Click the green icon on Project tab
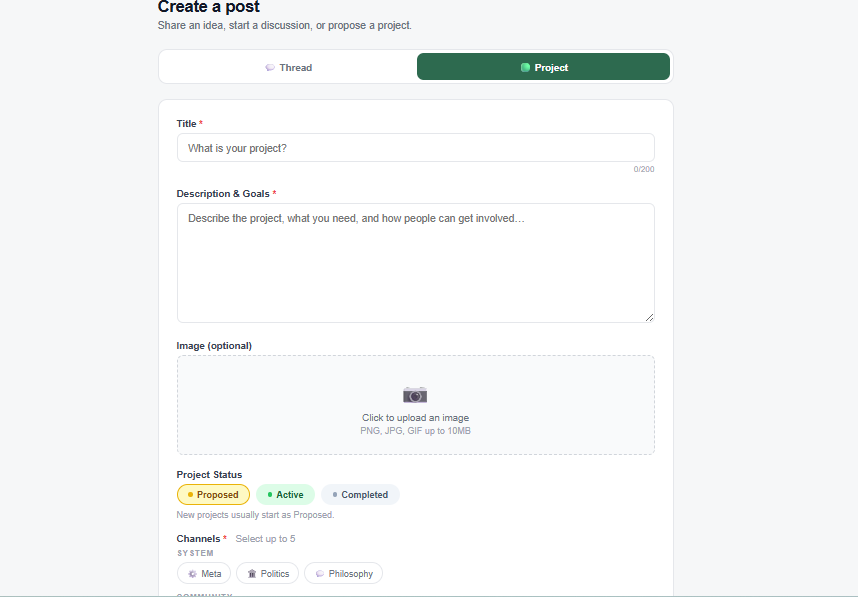Screen dimensions: 858x597 tap(525, 68)
